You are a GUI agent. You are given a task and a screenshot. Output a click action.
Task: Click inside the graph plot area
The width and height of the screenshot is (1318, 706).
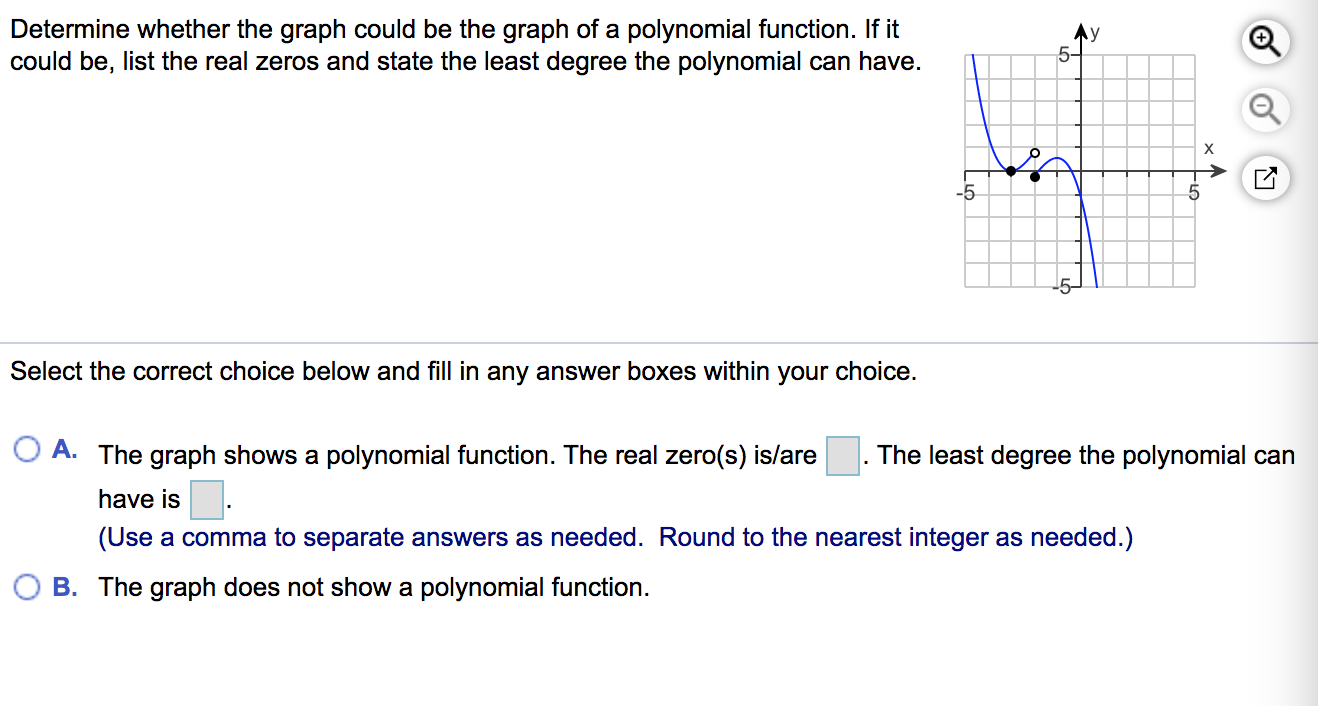1080,170
